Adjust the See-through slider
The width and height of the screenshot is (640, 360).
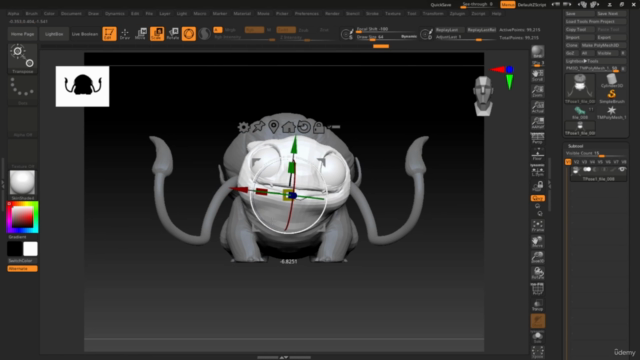(x=478, y=4)
